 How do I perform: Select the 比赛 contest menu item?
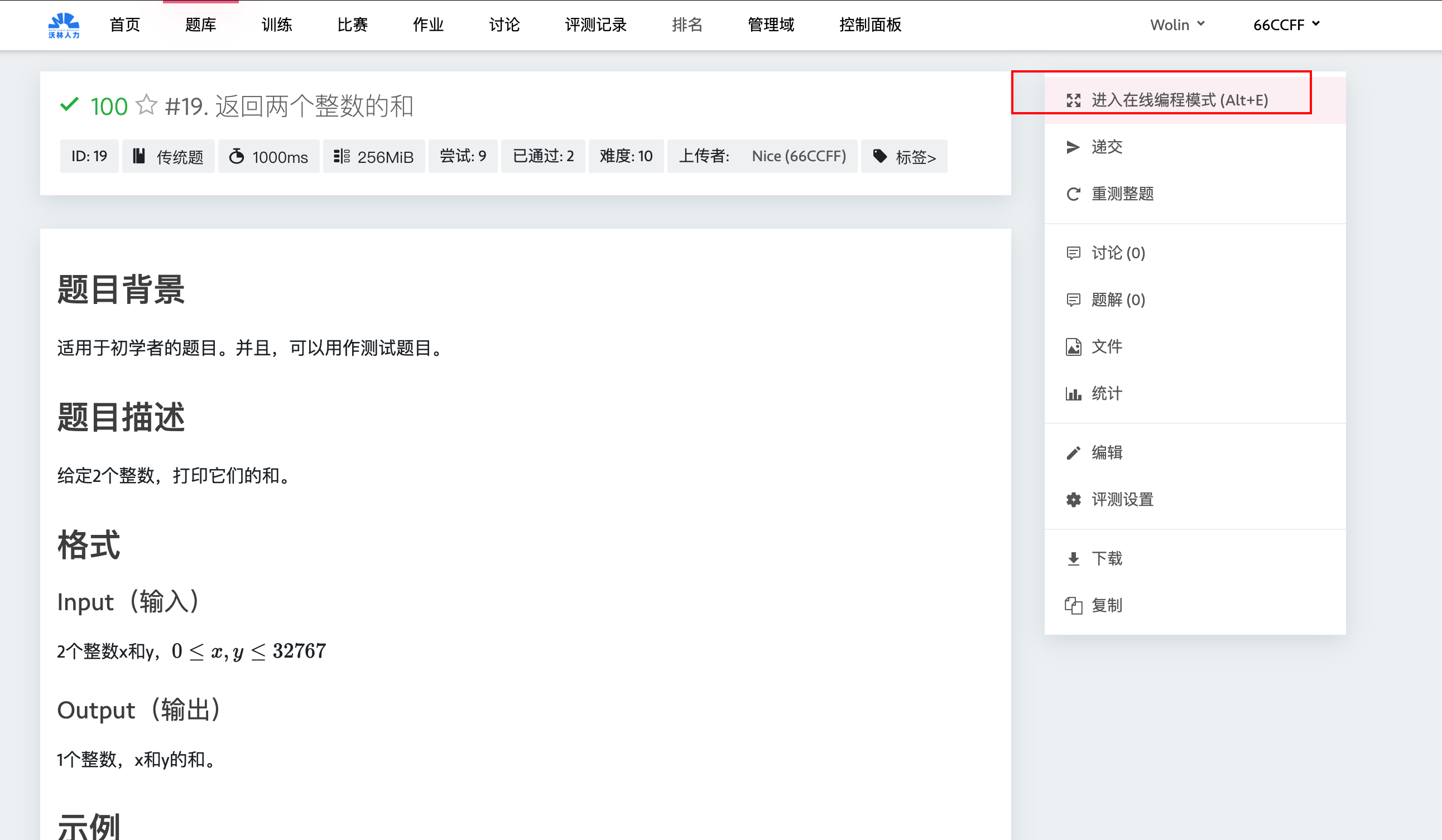tap(352, 25)
